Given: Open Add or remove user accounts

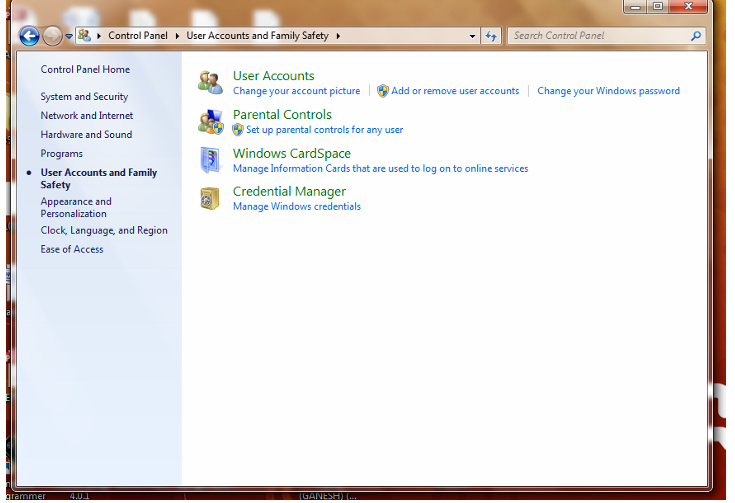Looking at the screenshot, I should click(455, 91).
